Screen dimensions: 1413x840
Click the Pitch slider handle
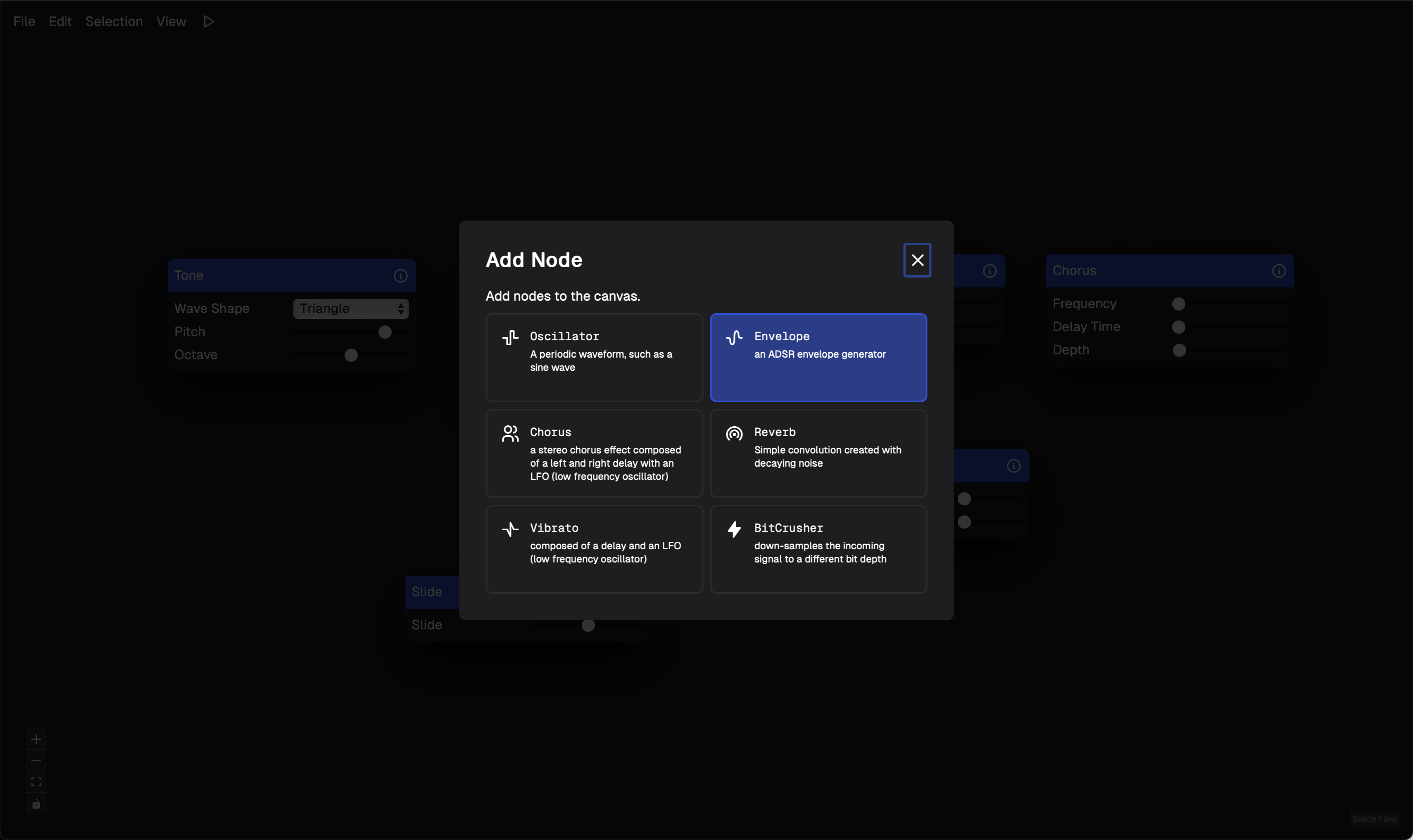385,332
